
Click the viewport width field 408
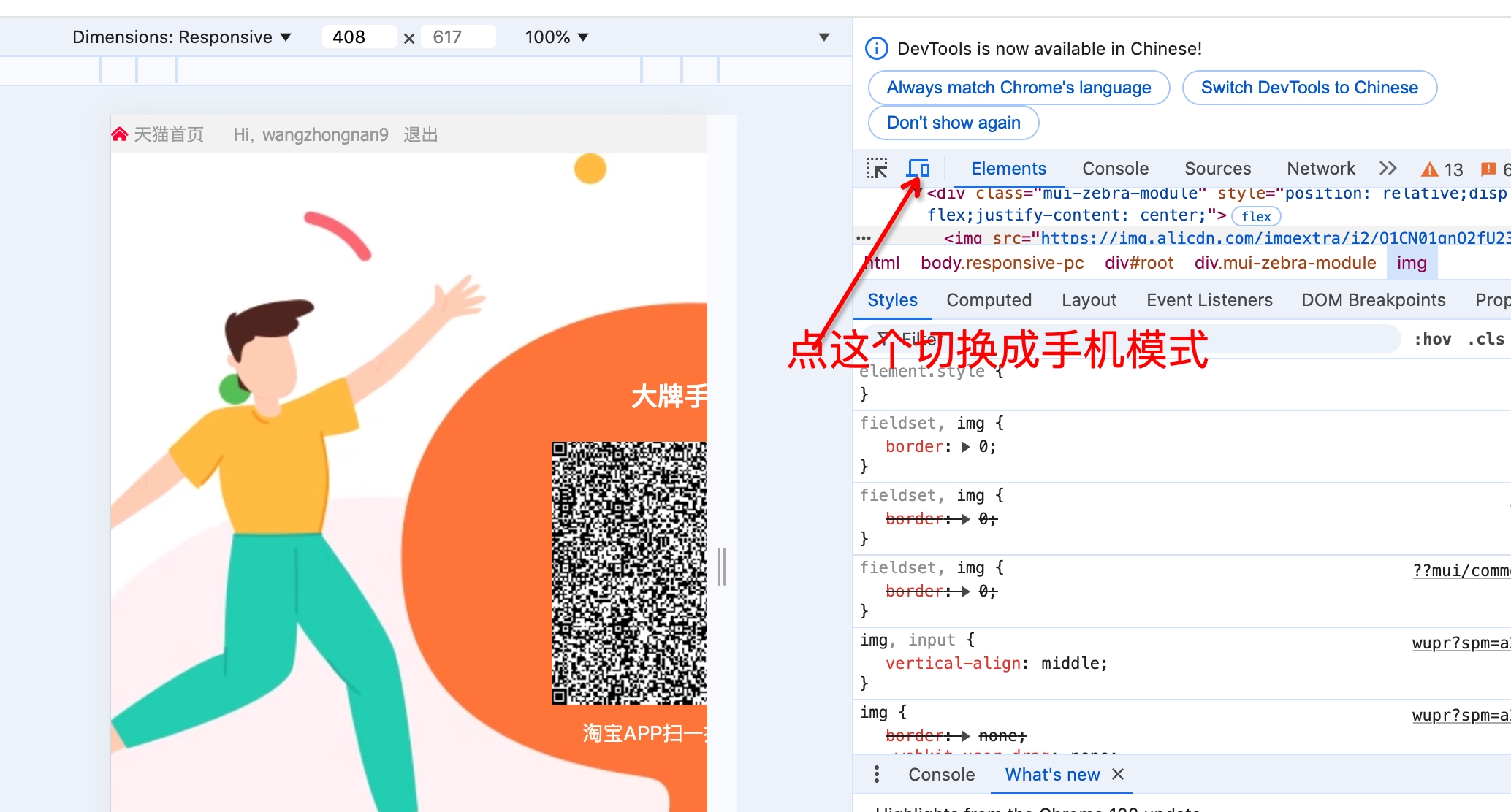[x=359, y=37]
